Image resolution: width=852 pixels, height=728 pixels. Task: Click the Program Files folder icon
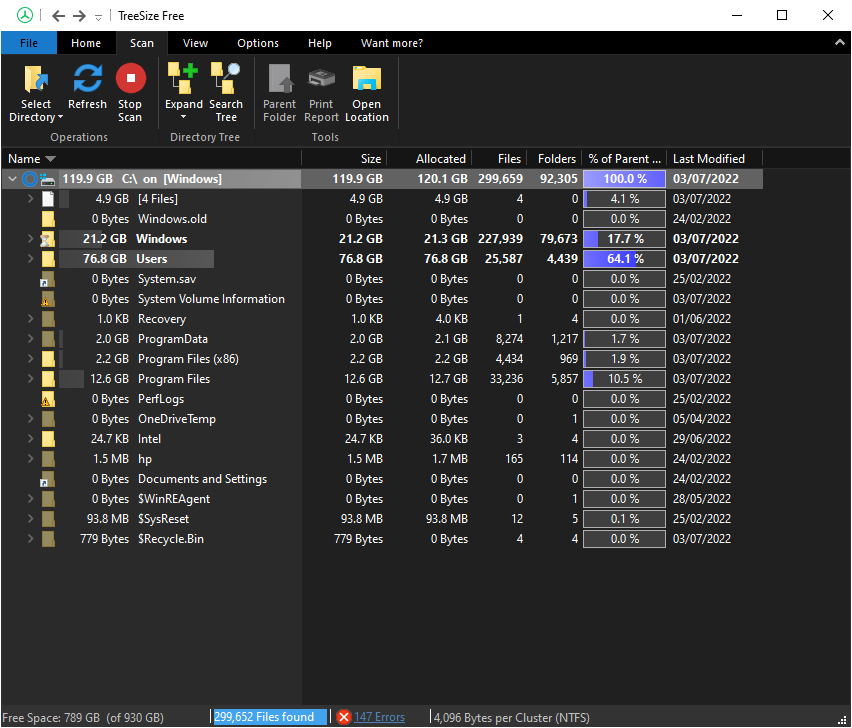click(x=48, y=379)
